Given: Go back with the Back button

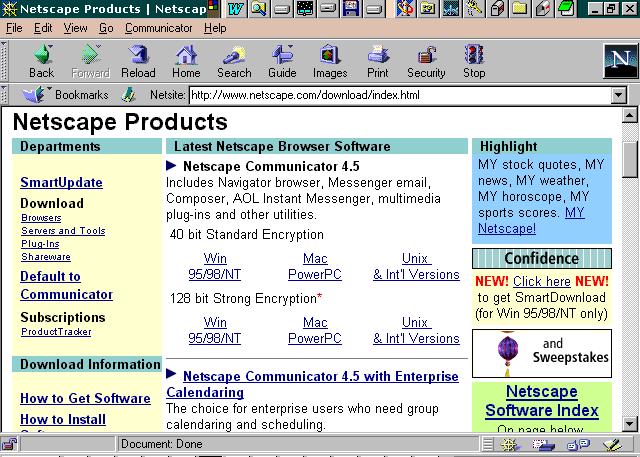Looking at the screenshot, I should click(42, 61).
